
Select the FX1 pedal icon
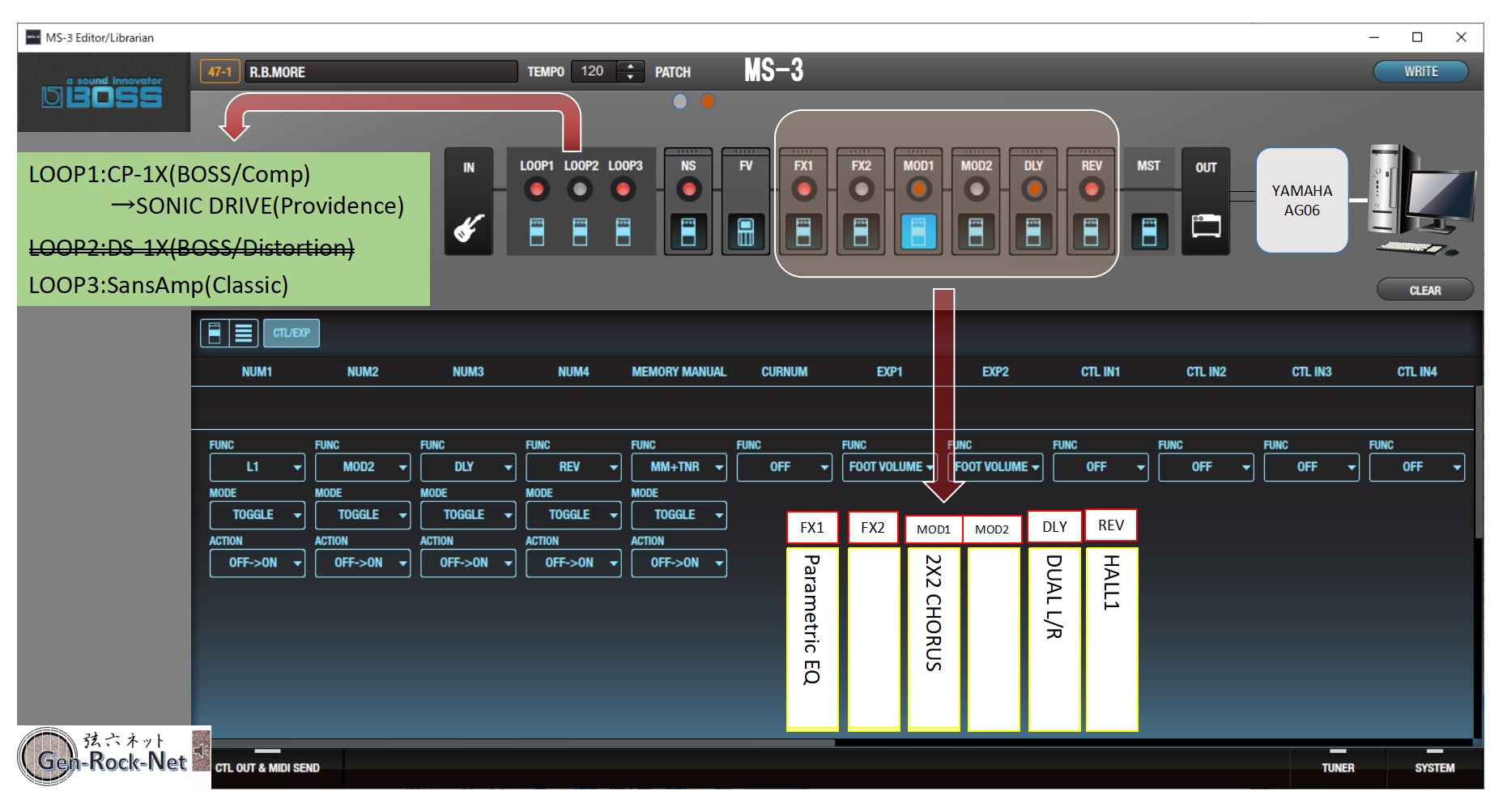click(803, 232)
